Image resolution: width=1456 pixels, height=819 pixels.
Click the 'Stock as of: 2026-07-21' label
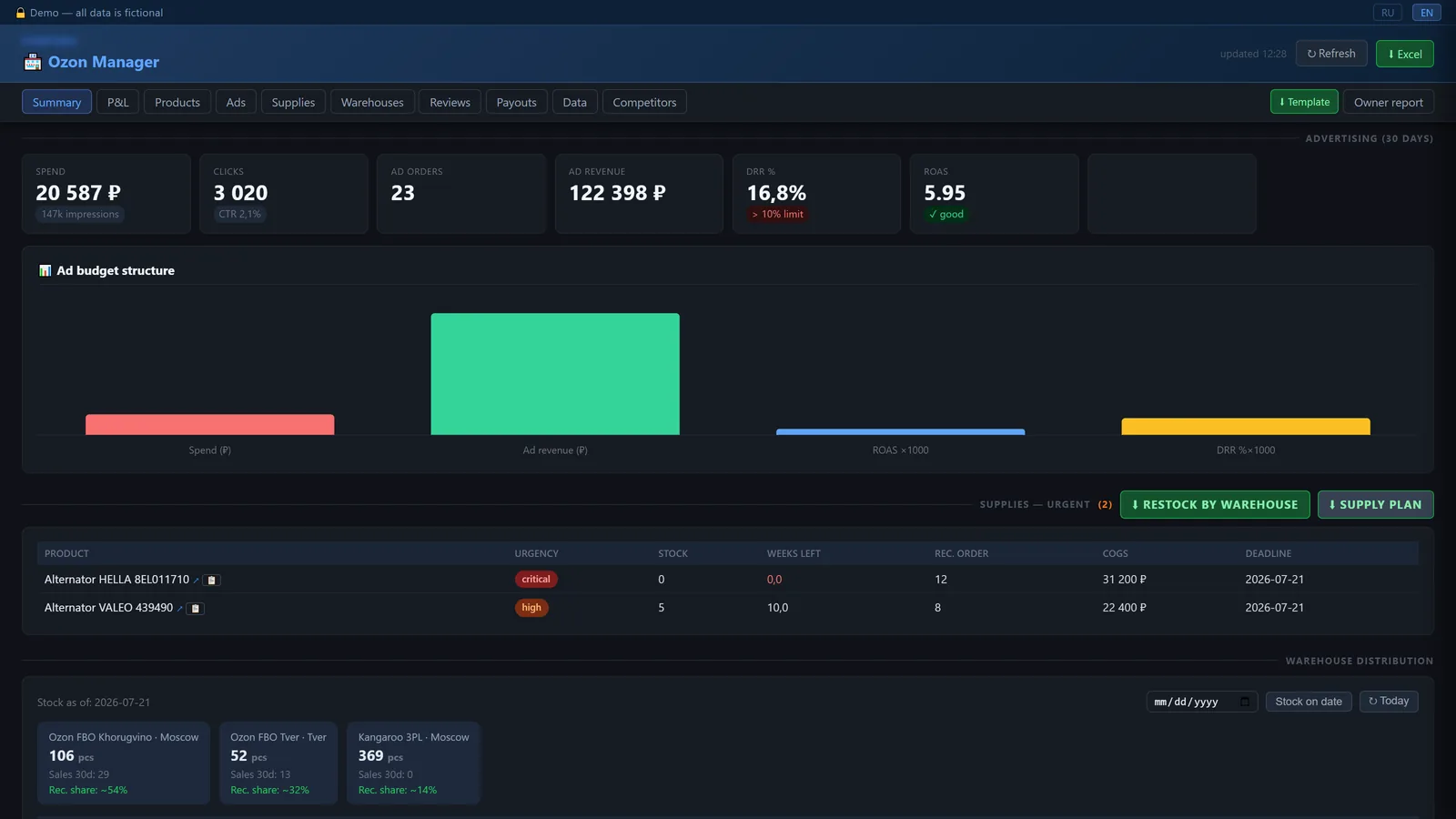pyautogui.click(x=94, y=703)
